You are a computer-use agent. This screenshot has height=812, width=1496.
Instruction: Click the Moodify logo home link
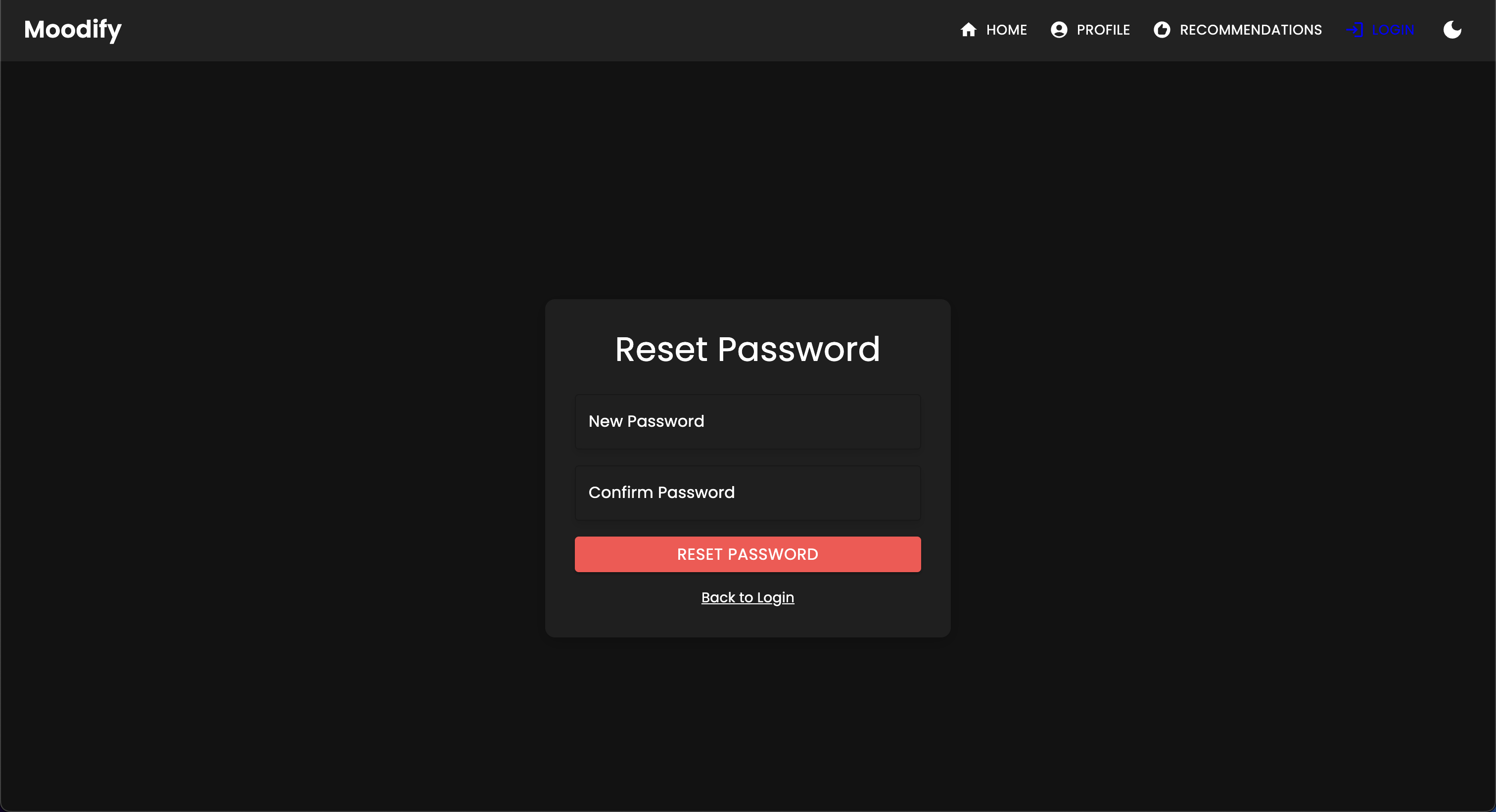click(72, 30)
